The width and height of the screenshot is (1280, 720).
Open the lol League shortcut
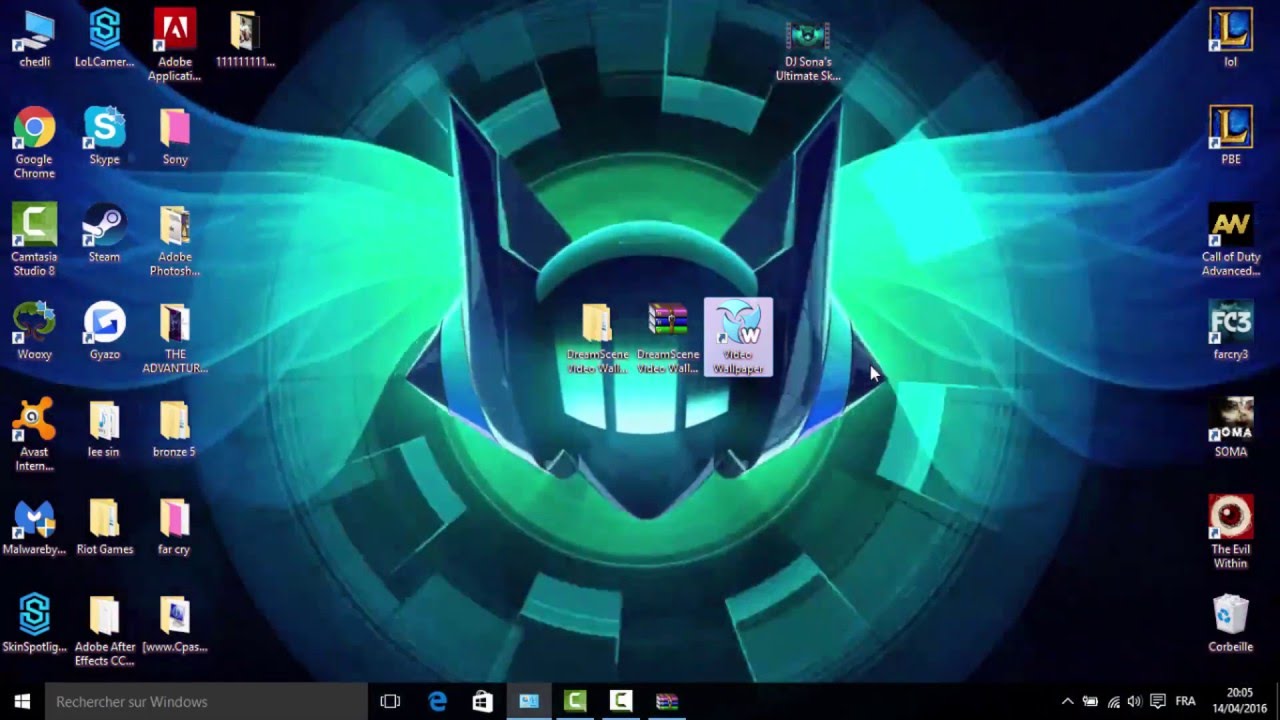1231,39
